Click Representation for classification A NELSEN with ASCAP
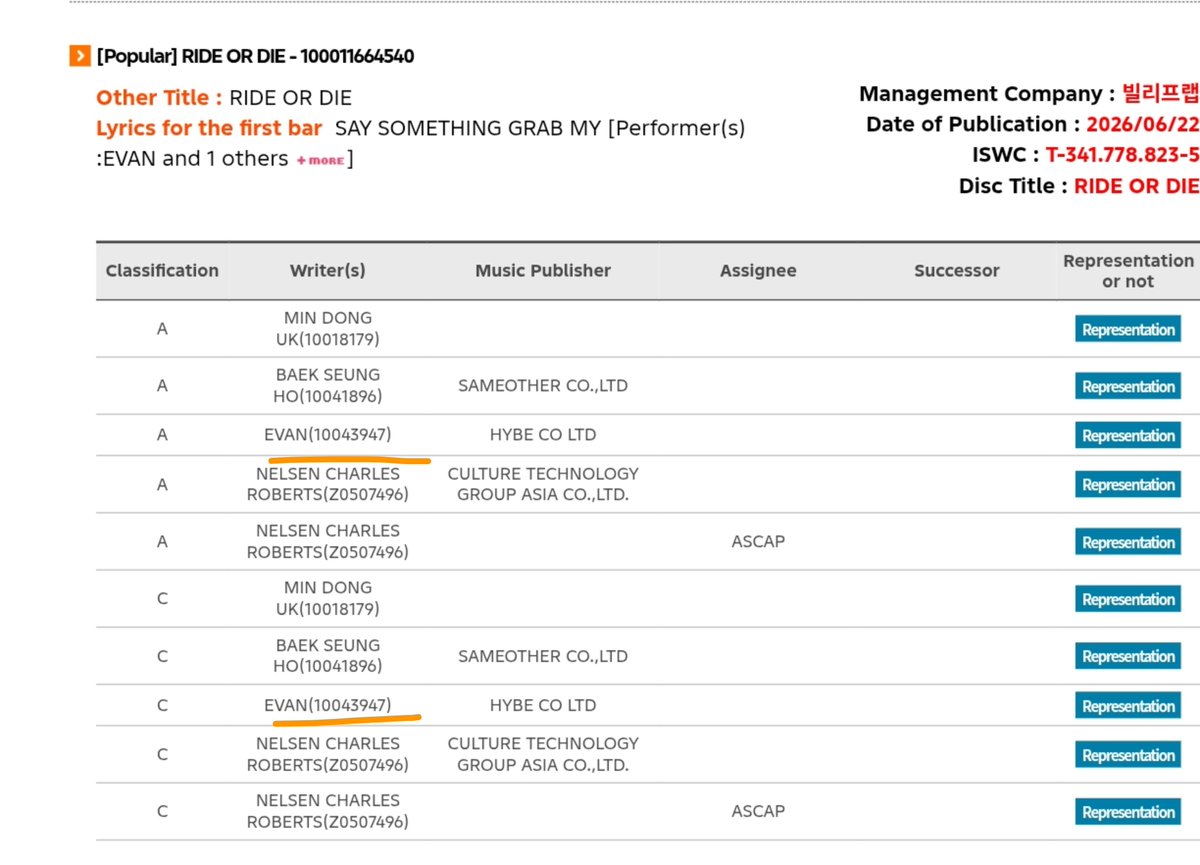Screen dimensions: 1200x865 pyautogui.click(x=1128, y=542)
